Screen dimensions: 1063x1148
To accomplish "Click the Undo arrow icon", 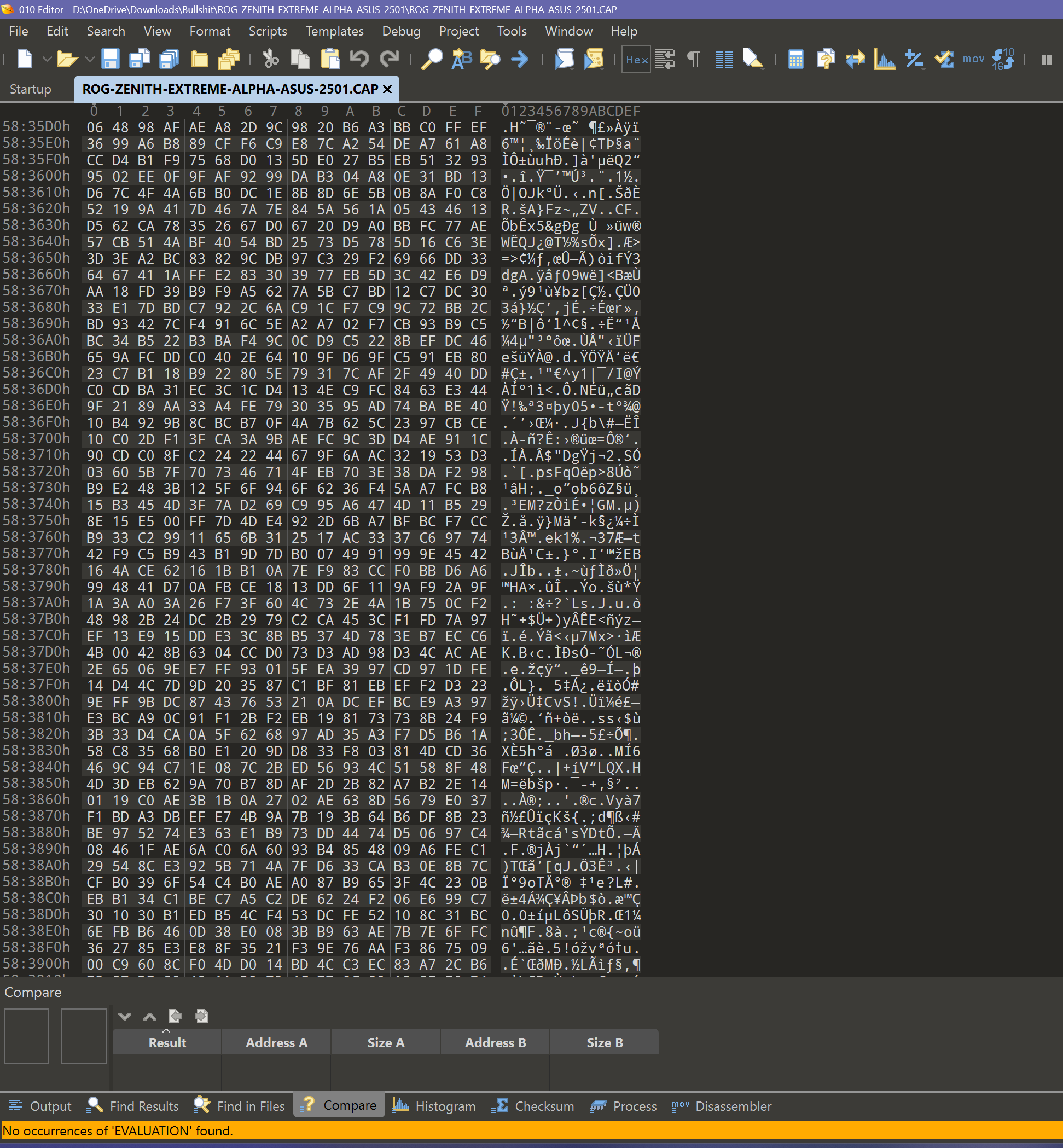I will click(x=359, y=59).
